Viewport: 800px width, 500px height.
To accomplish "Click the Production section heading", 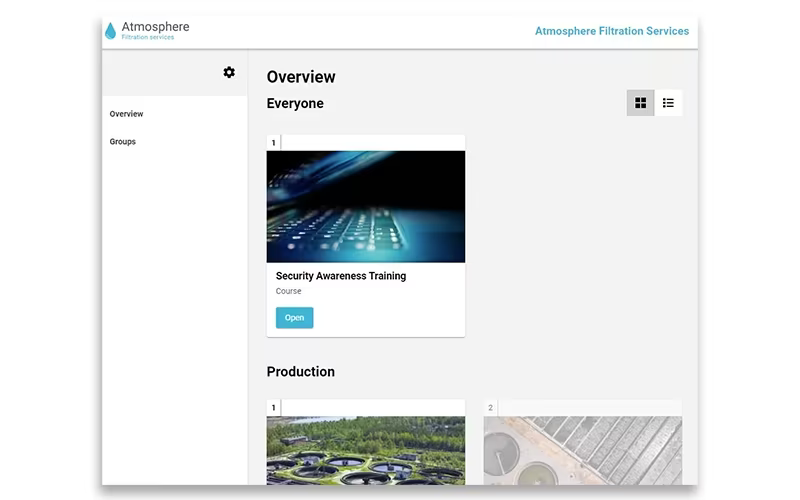I will pos(301,371).
